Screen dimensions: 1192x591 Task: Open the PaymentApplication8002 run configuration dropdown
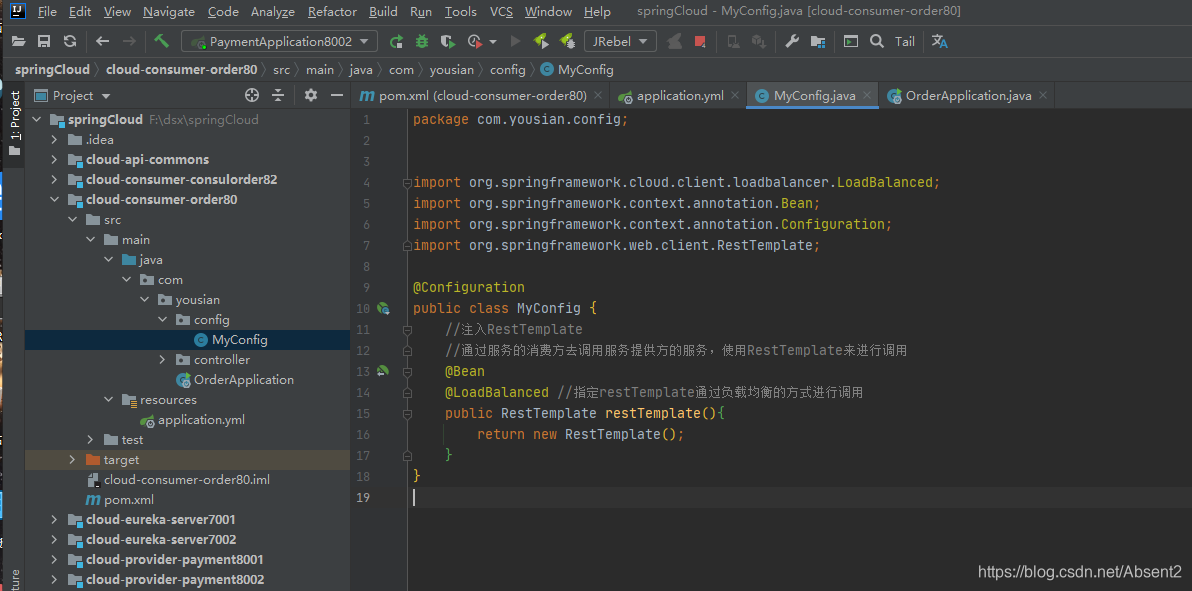click(x=279, y=42)
